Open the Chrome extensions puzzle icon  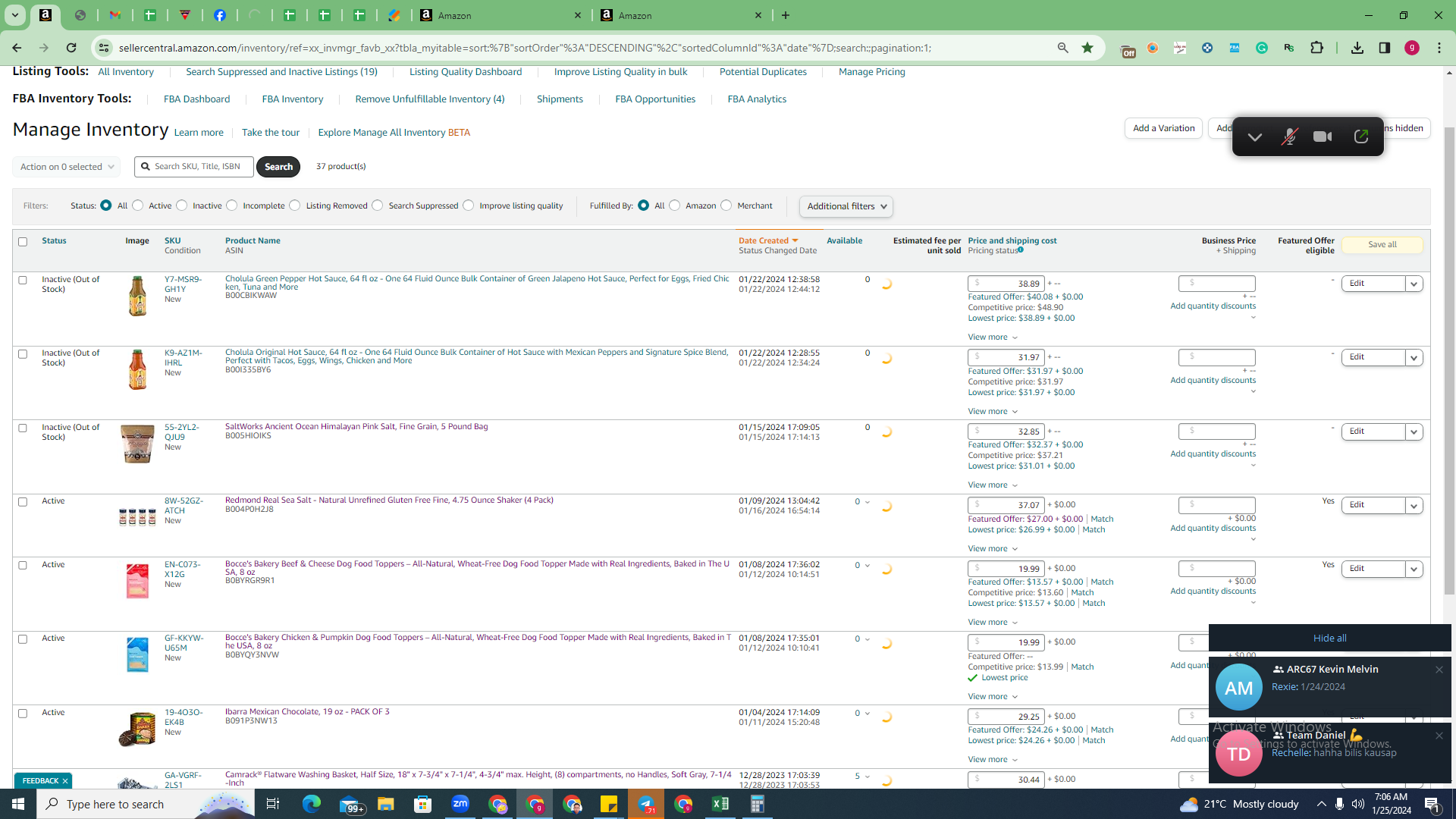click(1316, 48)
